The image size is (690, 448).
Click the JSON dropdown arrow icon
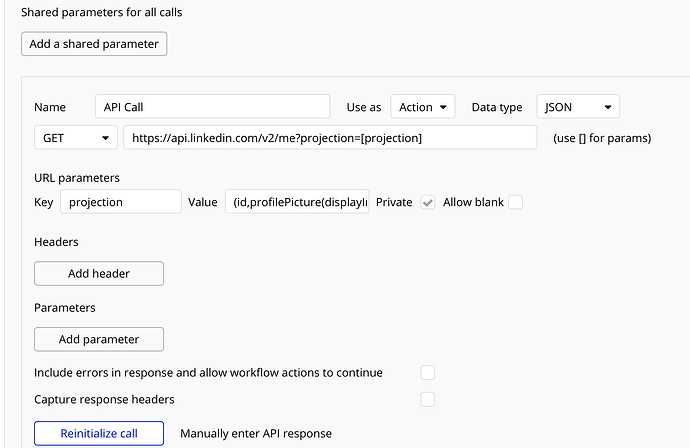606,107
